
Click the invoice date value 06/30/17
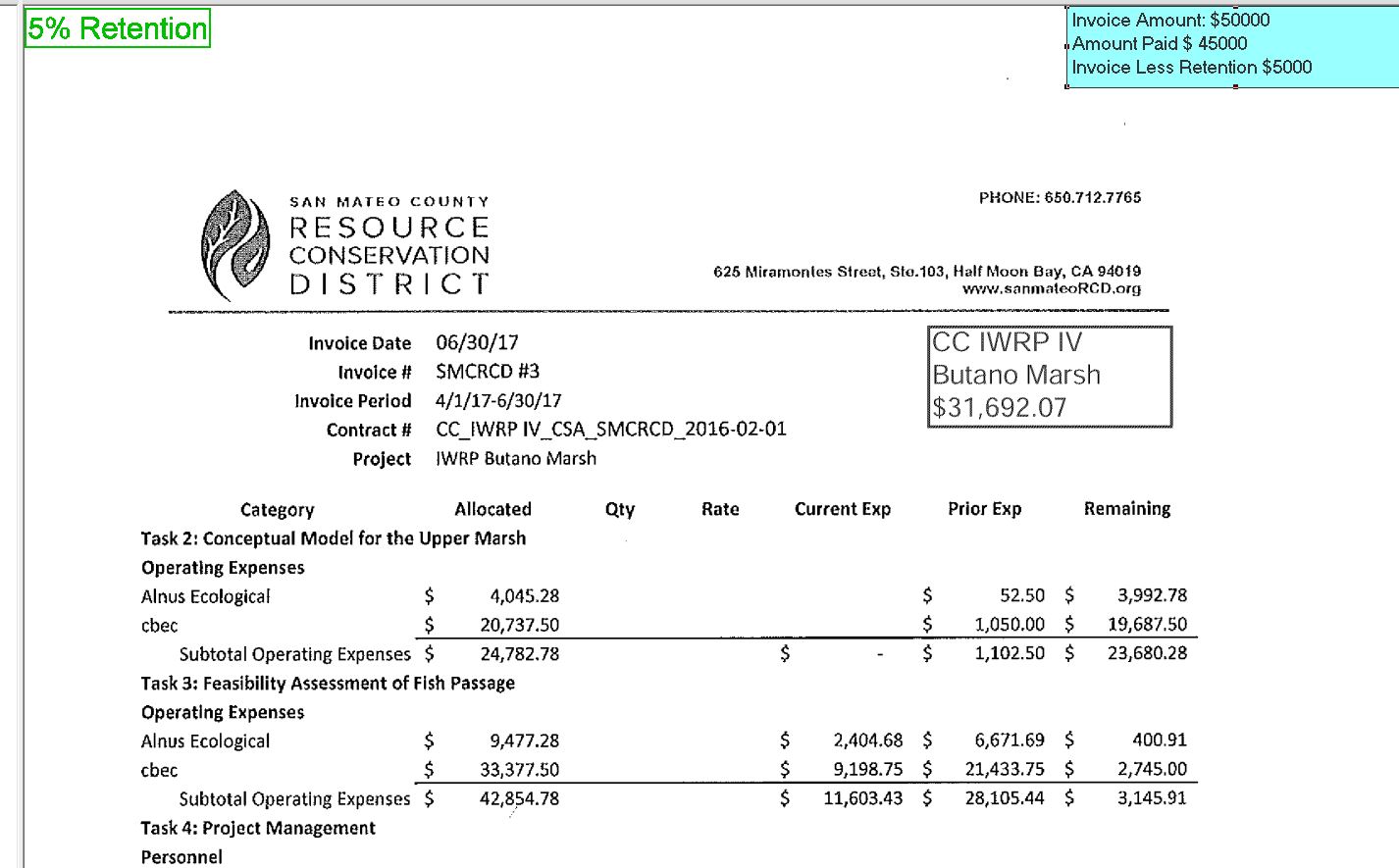coord(477,342)
